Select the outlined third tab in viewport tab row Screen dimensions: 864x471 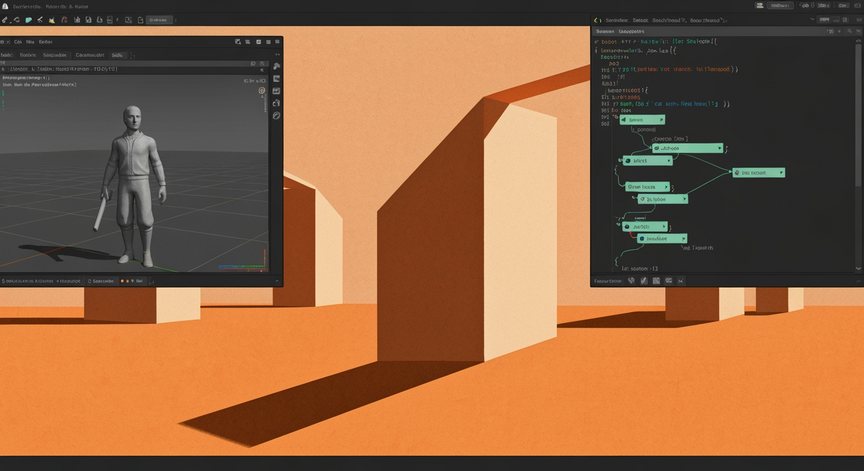click(55, 55)
